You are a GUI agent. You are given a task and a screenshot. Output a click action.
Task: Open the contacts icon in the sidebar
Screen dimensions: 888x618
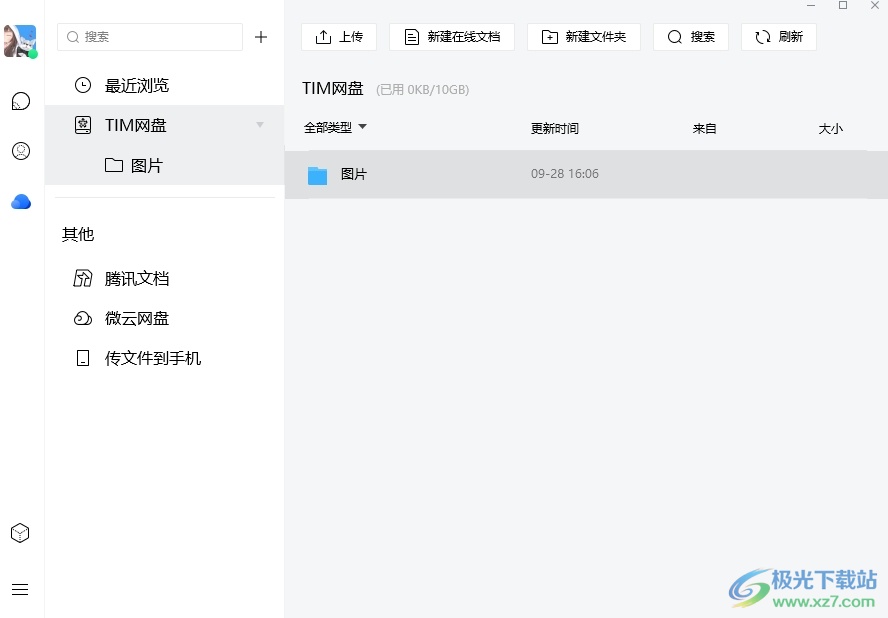(x=21, y=151)
